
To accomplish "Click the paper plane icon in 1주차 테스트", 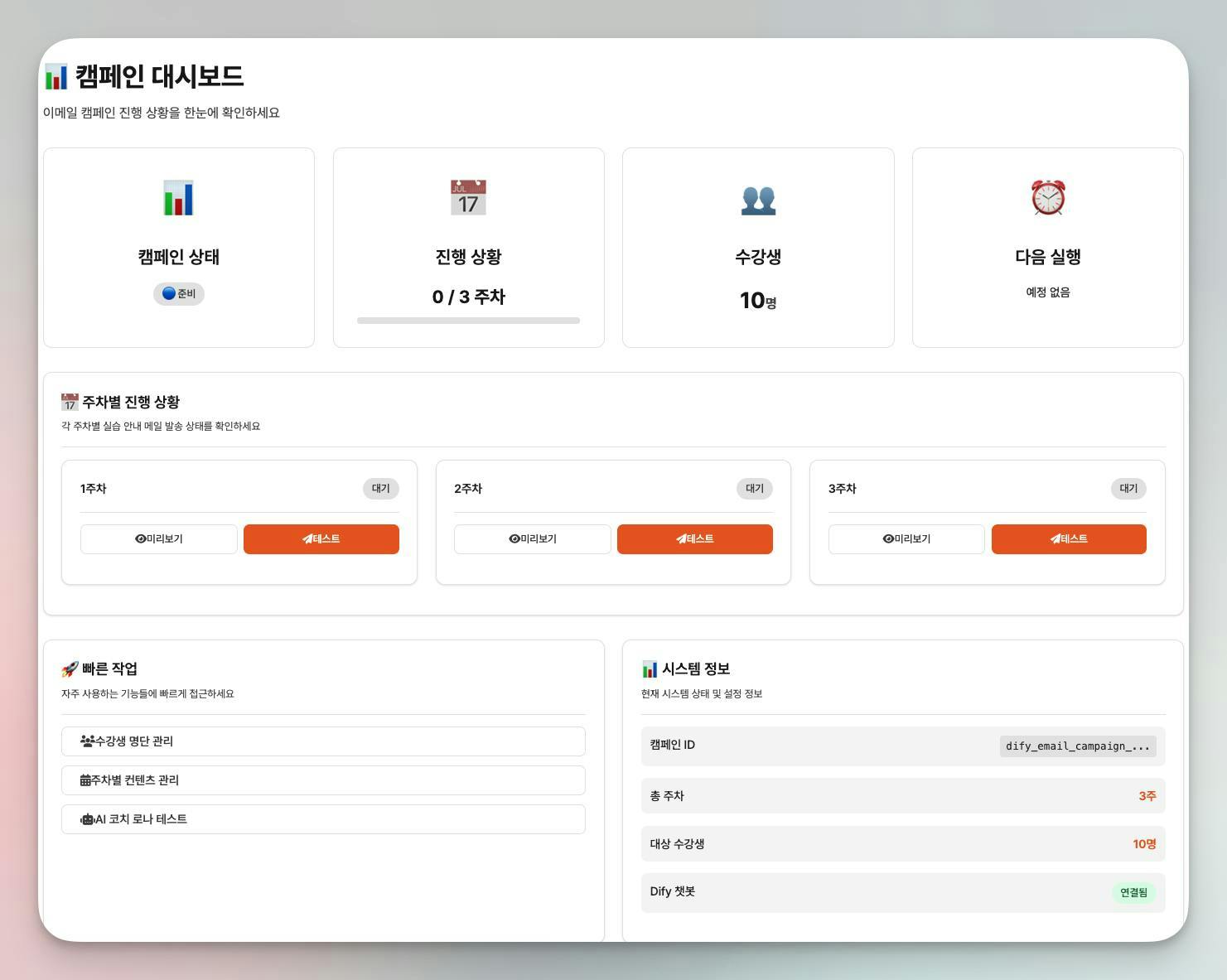I will tap(307, 538).
